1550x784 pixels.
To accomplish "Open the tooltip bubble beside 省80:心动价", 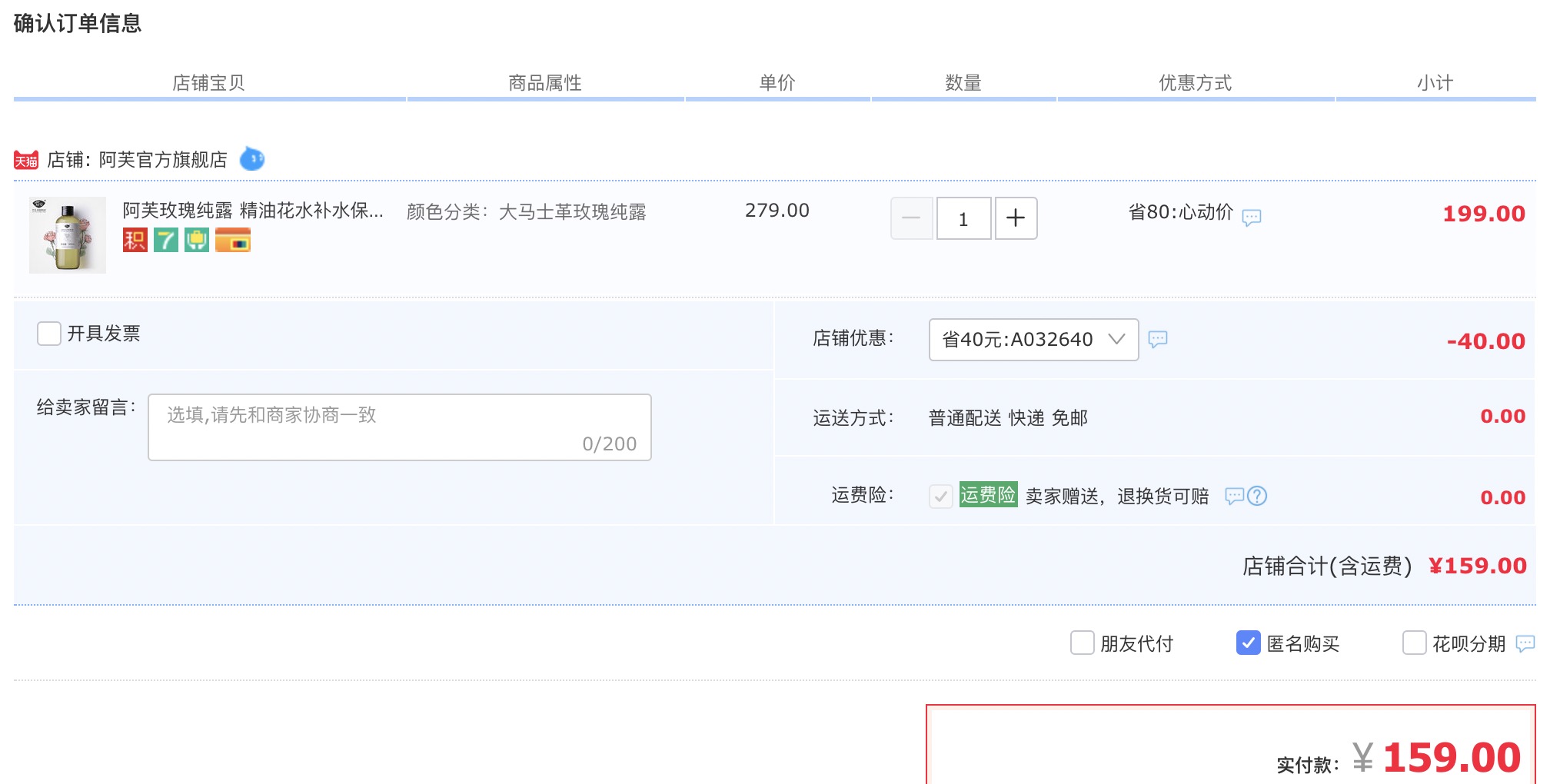I will [x=1252, y=218].
